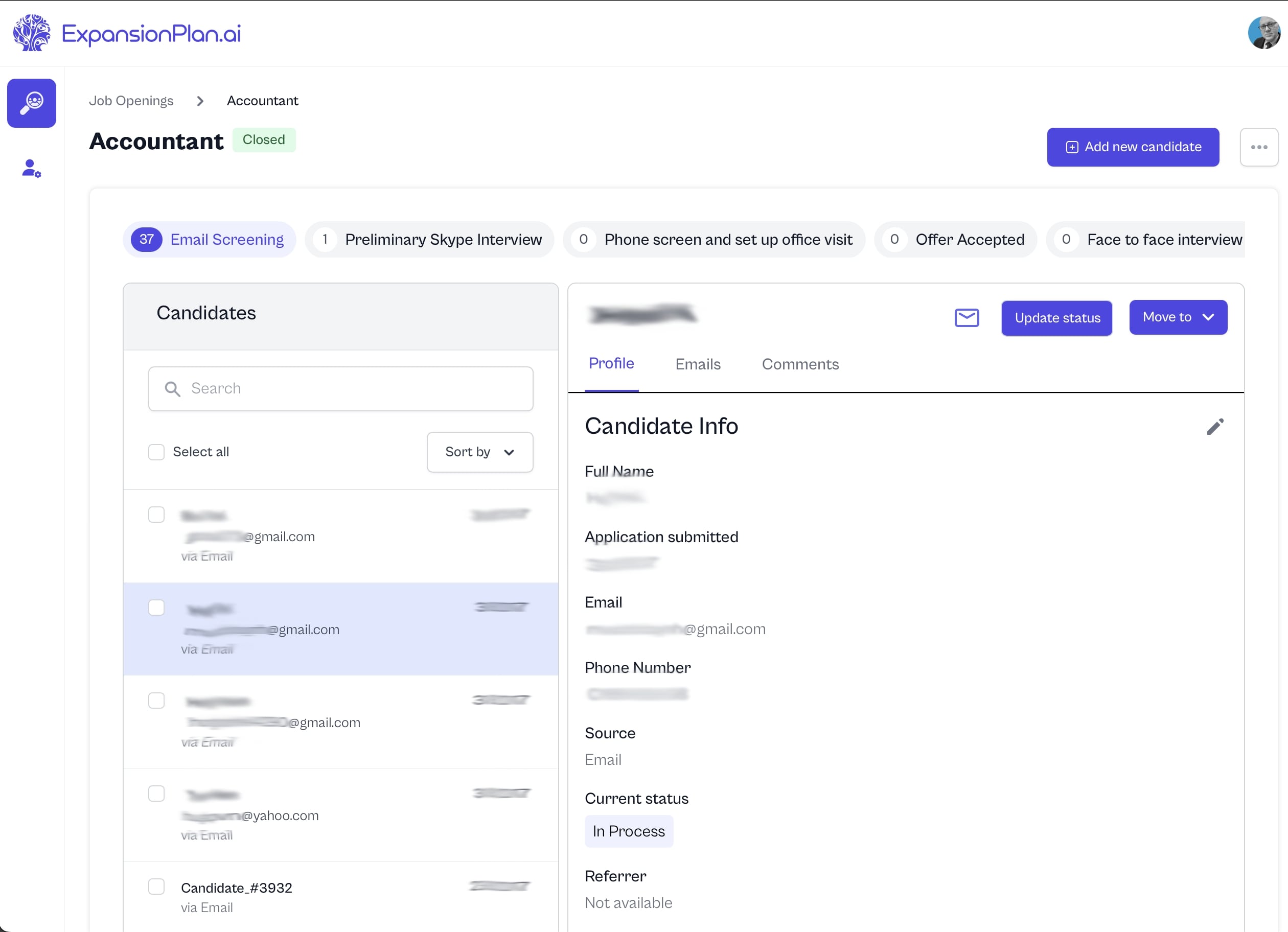Open the user settings sidebar icon
The height and width of the screenshot is (932, 1288).
[32, 169]
